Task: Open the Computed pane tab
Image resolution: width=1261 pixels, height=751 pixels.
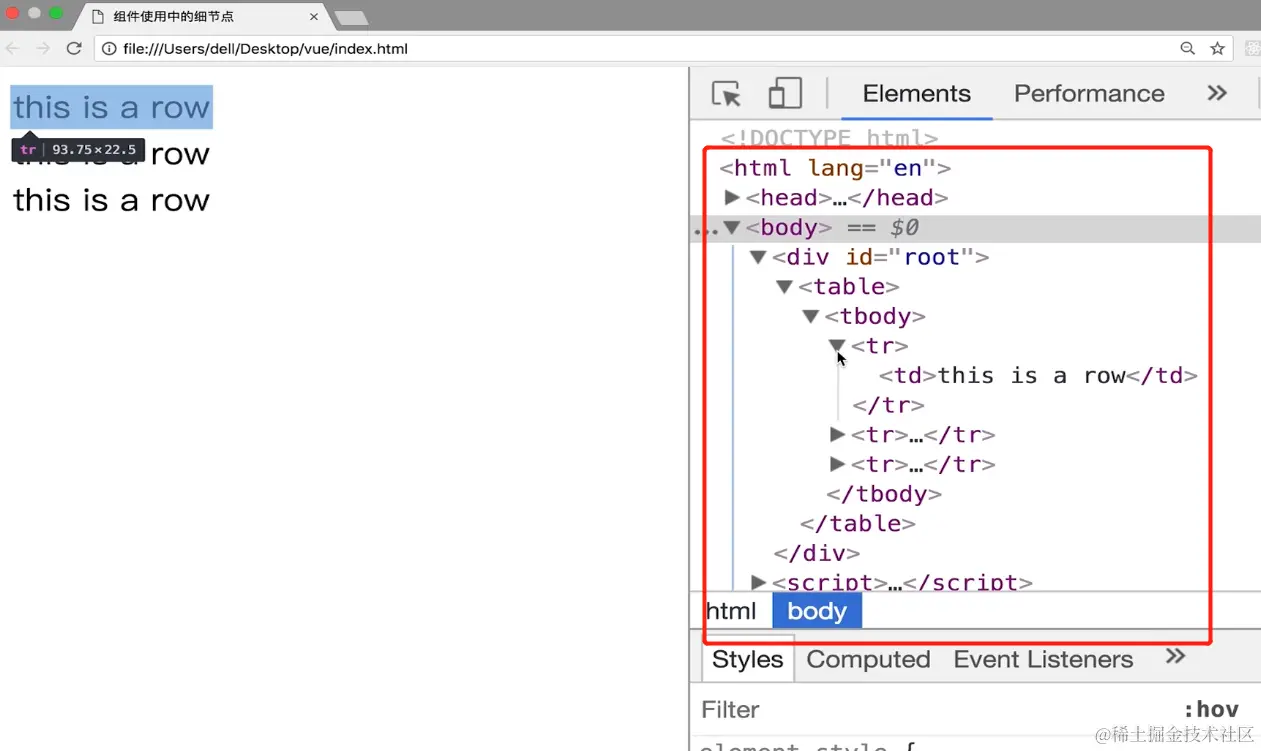Action: pos(868,659)
